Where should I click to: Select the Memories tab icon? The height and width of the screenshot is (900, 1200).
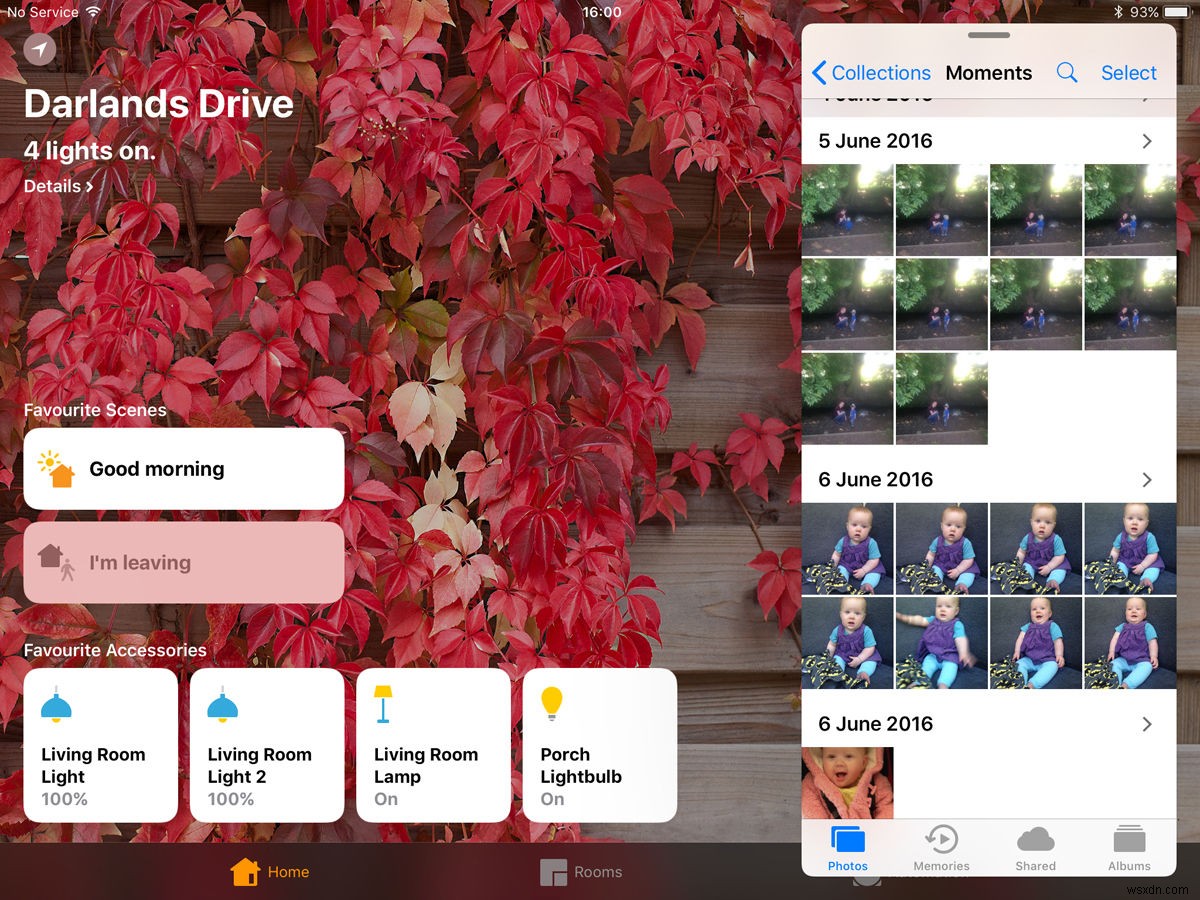coord(941,841)
